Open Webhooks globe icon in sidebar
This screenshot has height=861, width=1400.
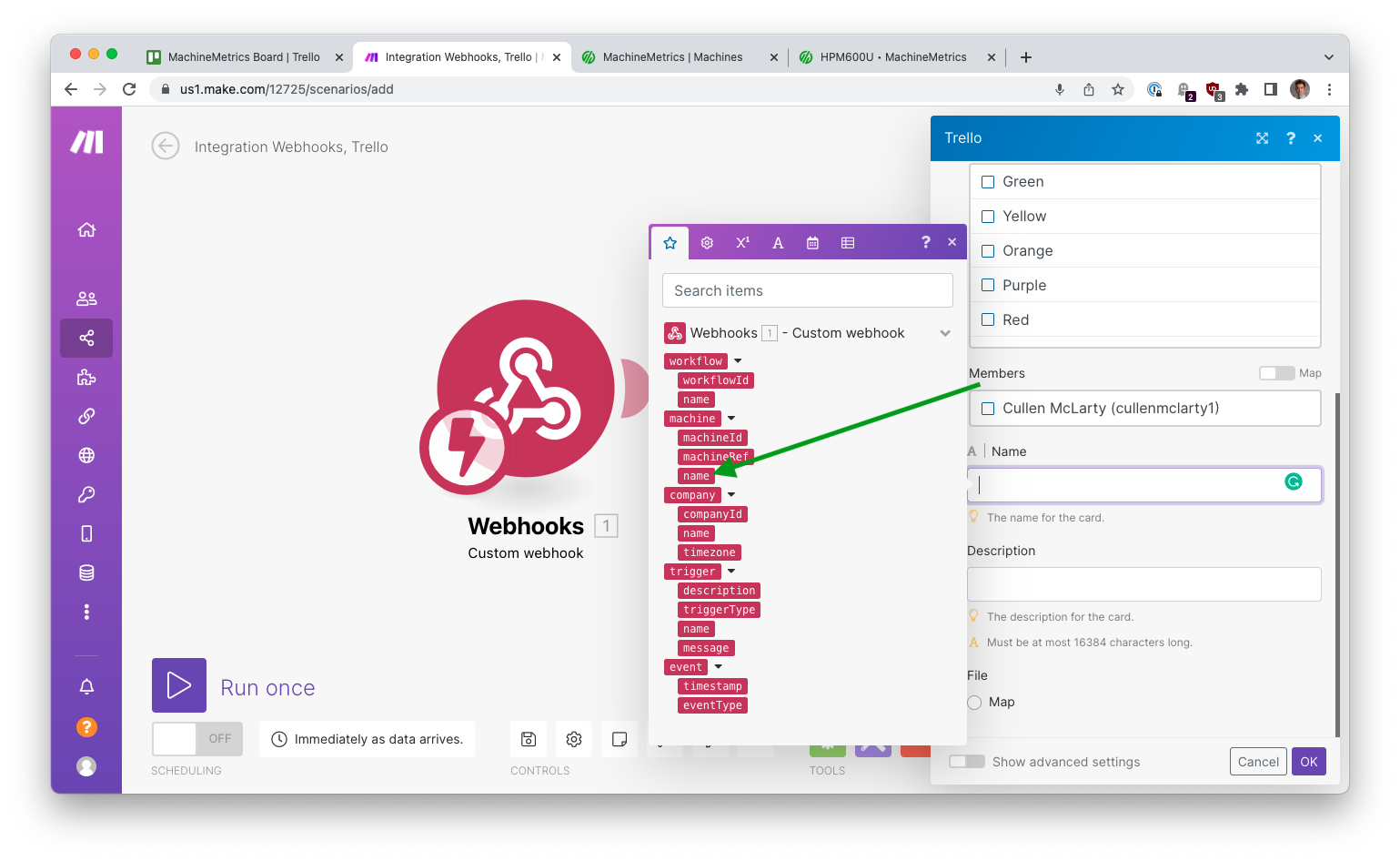pos(86,455)
